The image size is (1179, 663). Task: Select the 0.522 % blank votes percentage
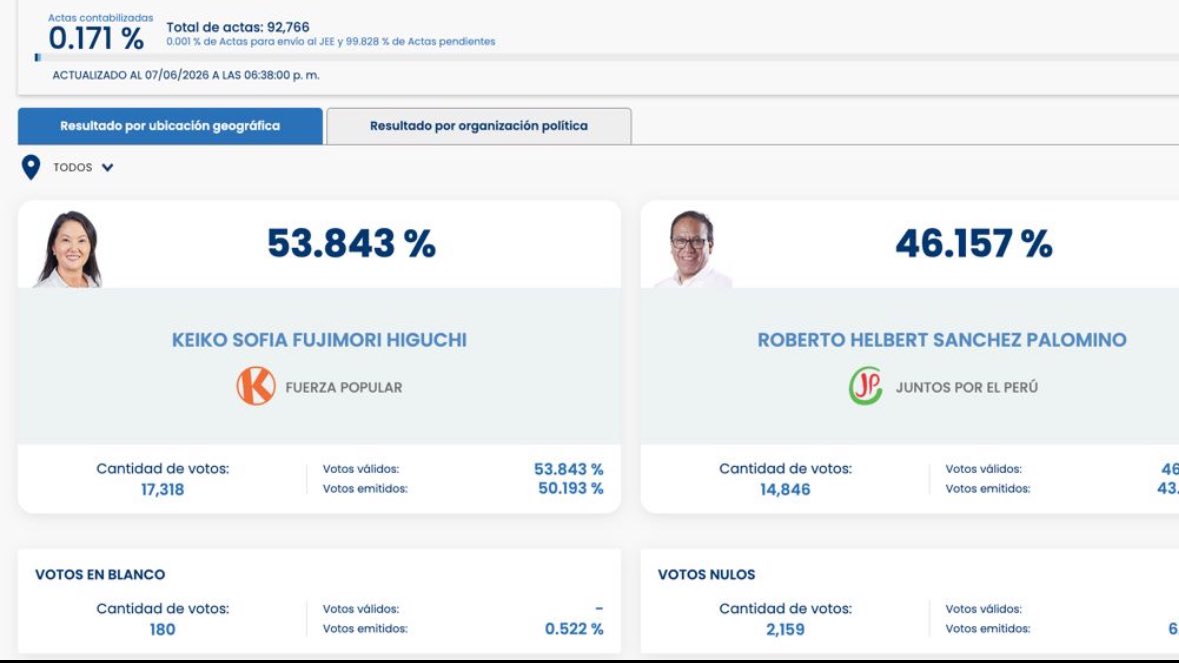coord(574,628)
